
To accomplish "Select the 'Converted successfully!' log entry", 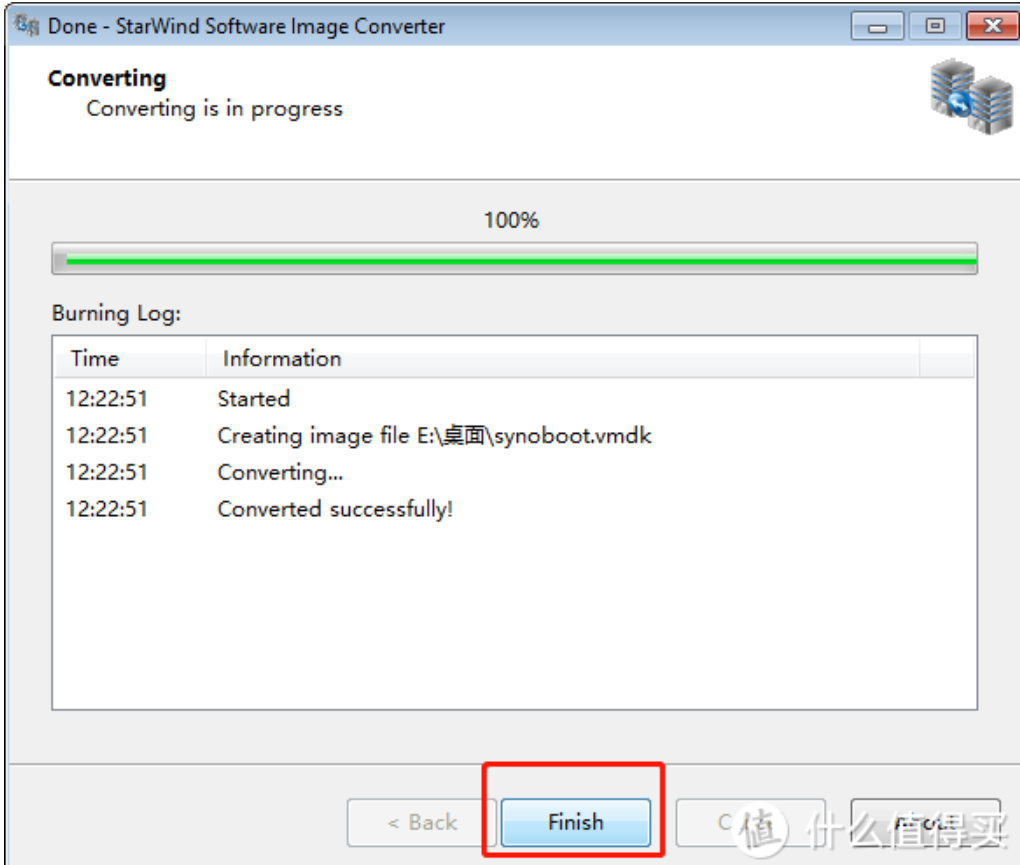I will 514,509.
